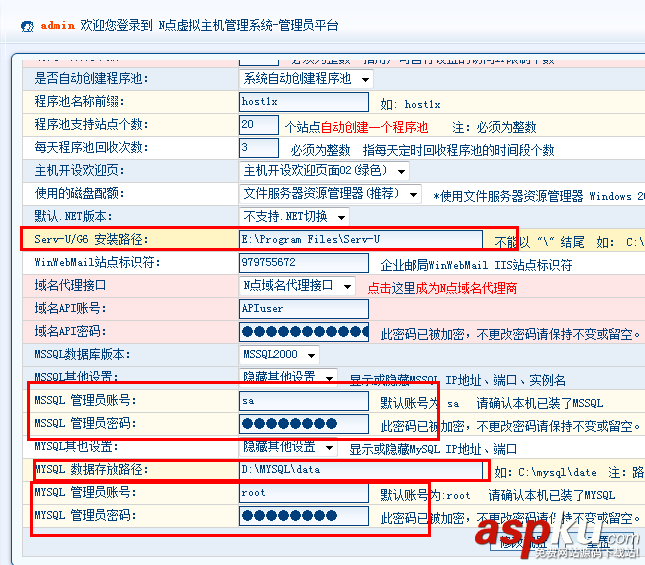645x565 pixels.
Task: Click the hint 指每天定时回收程序池的时间段个数
Action: click(459, 150)
